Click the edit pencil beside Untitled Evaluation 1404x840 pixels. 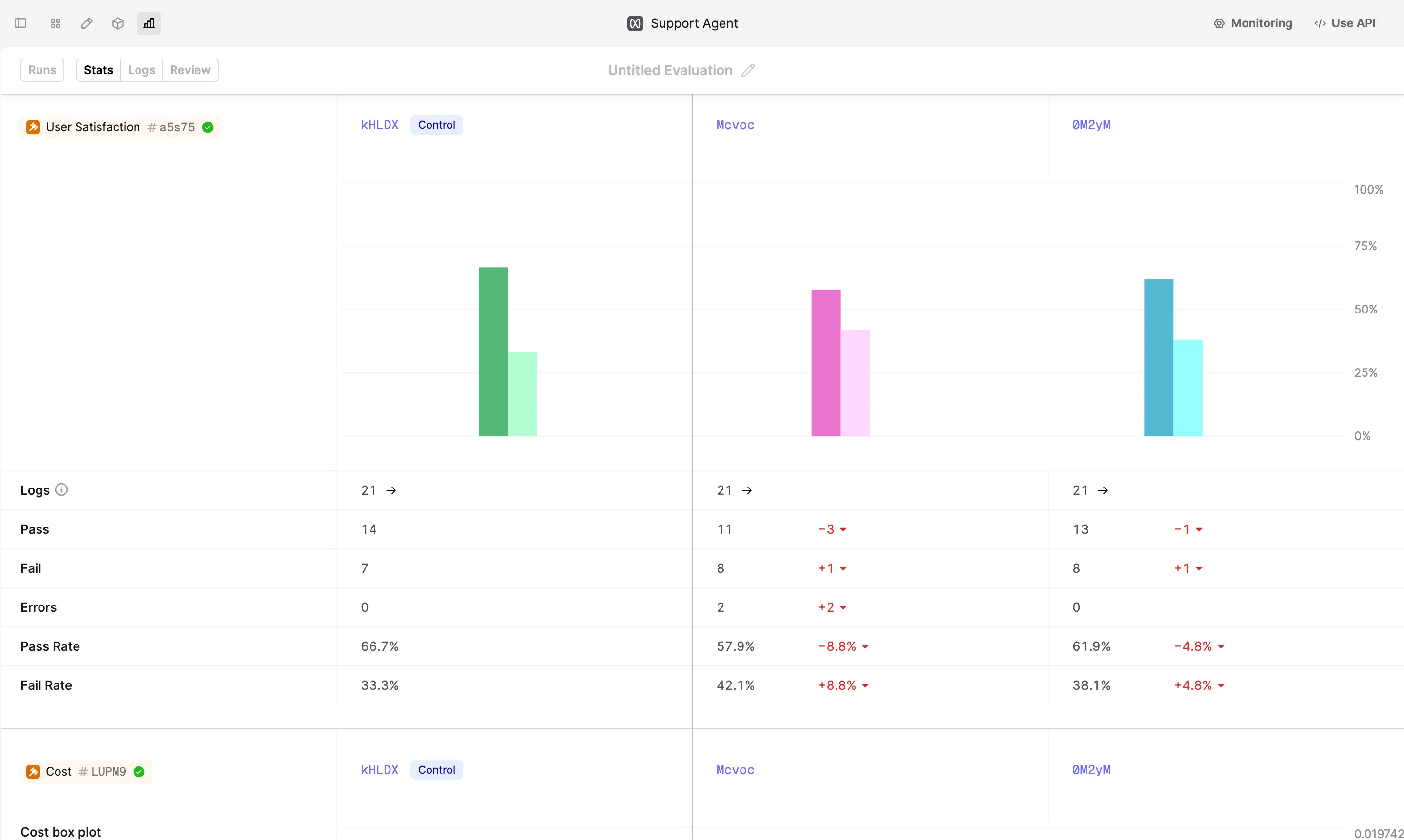(x=748, y=70)
